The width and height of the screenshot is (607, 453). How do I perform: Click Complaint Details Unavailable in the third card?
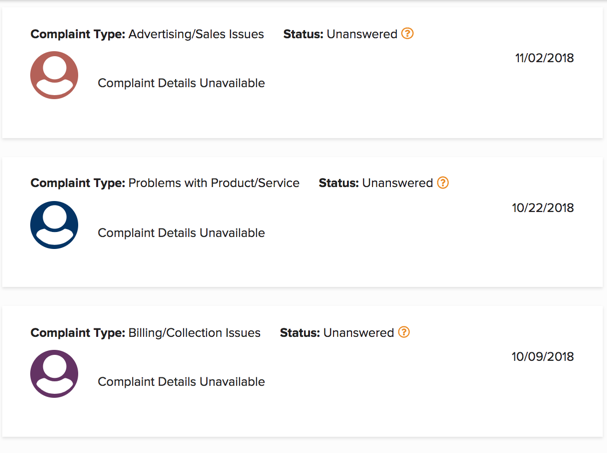pyautogui.click(x=181, y=382)
